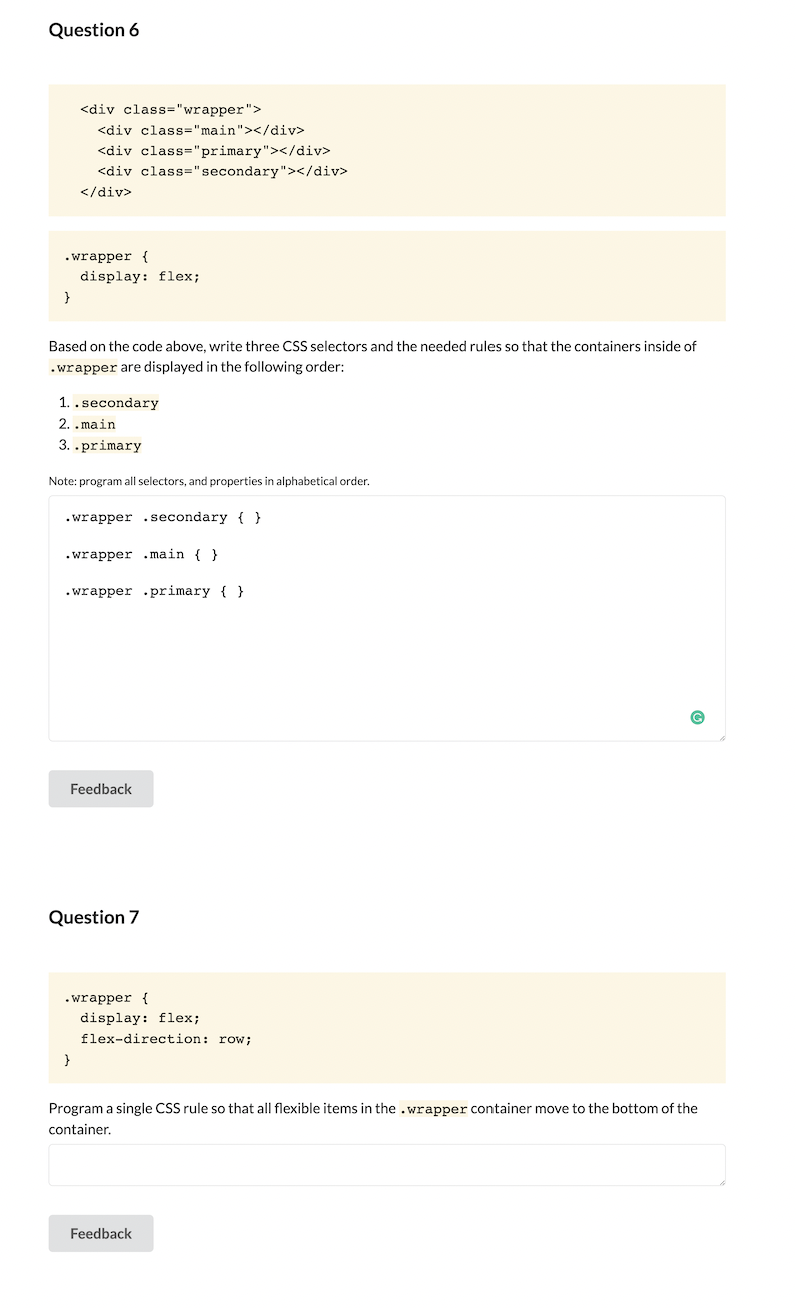The image size is (796, 1308).
Task: Click the .wrapper highlight in Question 7 text
Action: (434, 1108)
